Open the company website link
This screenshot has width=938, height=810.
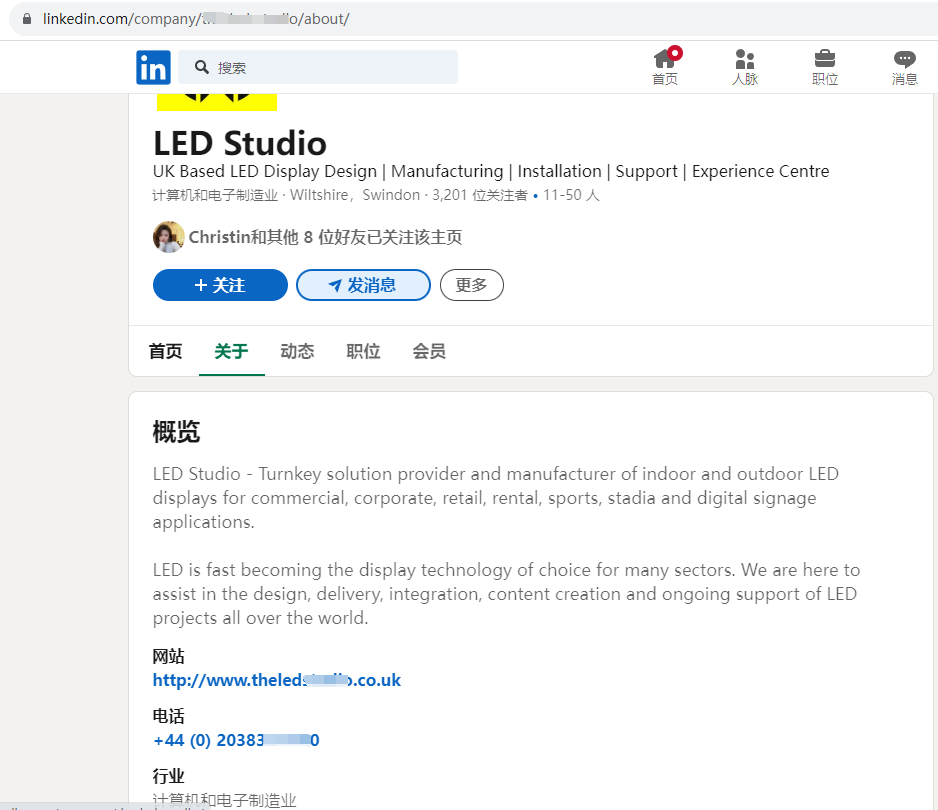click(x=276, y=680)
